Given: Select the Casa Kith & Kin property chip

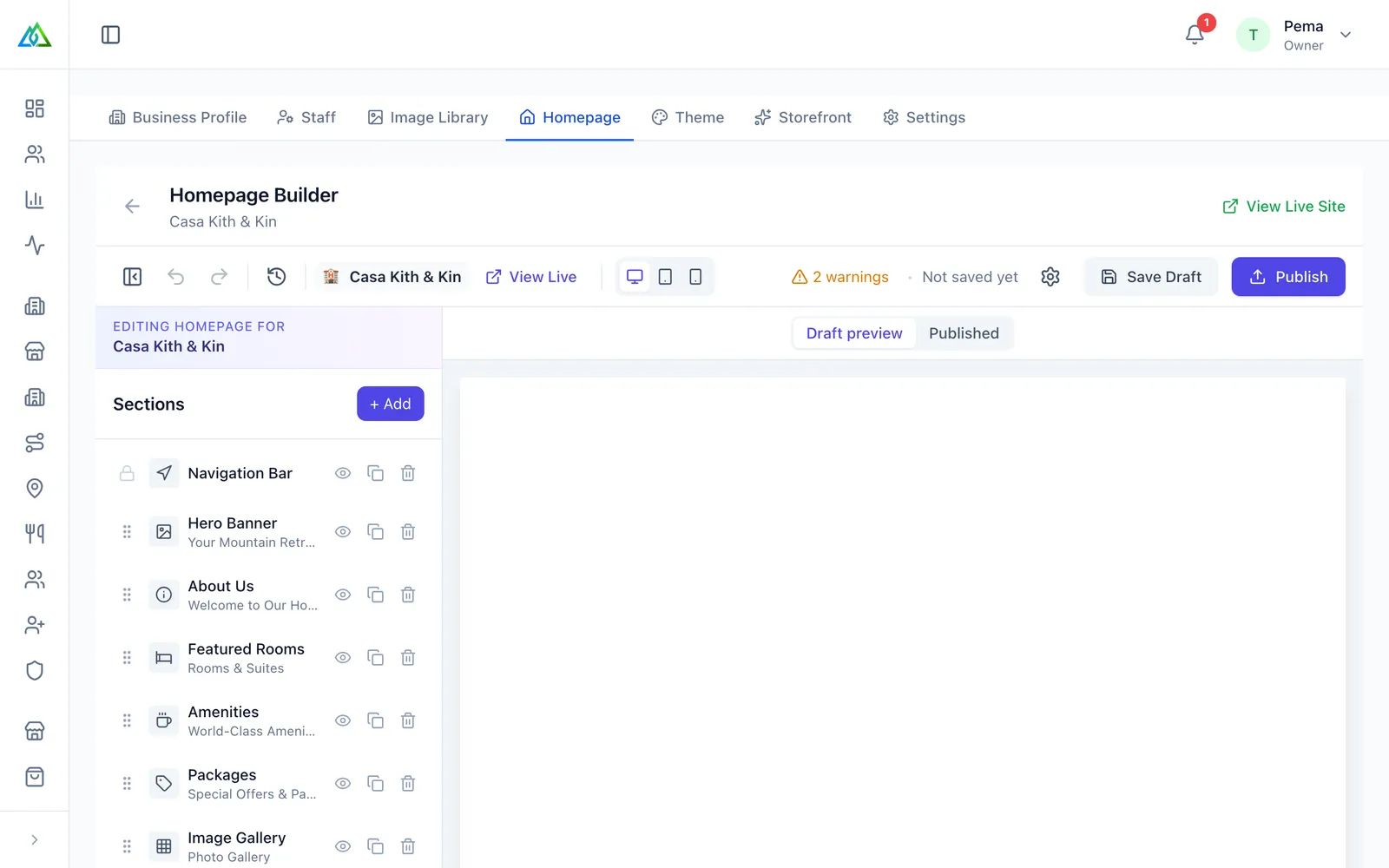Looking at the screenshot, I should pos(392,277).
